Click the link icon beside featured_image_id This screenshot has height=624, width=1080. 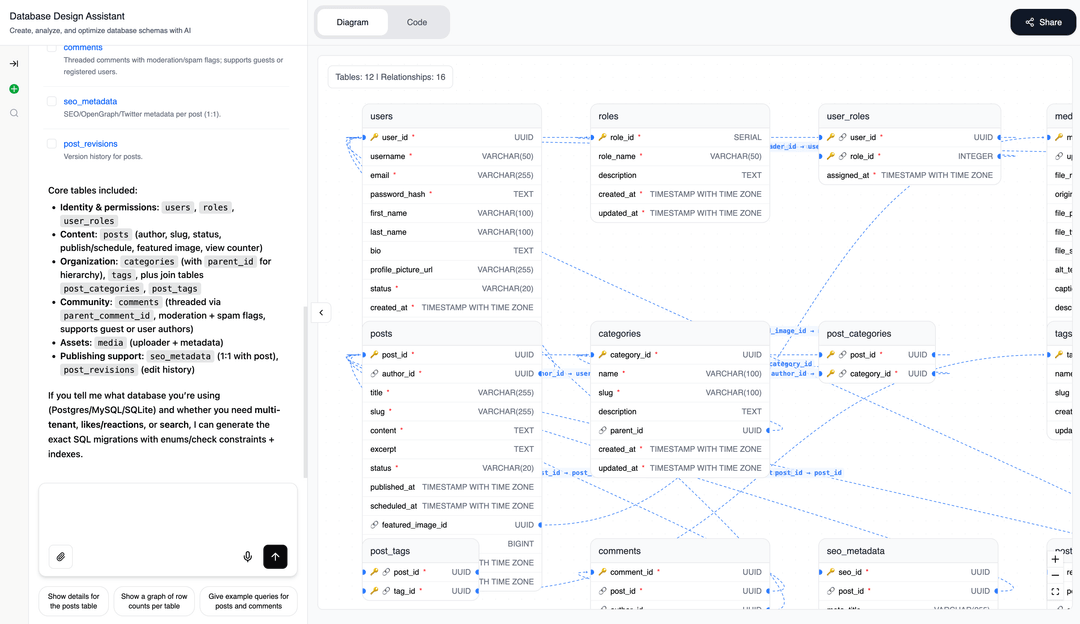(x=375, y=525)
